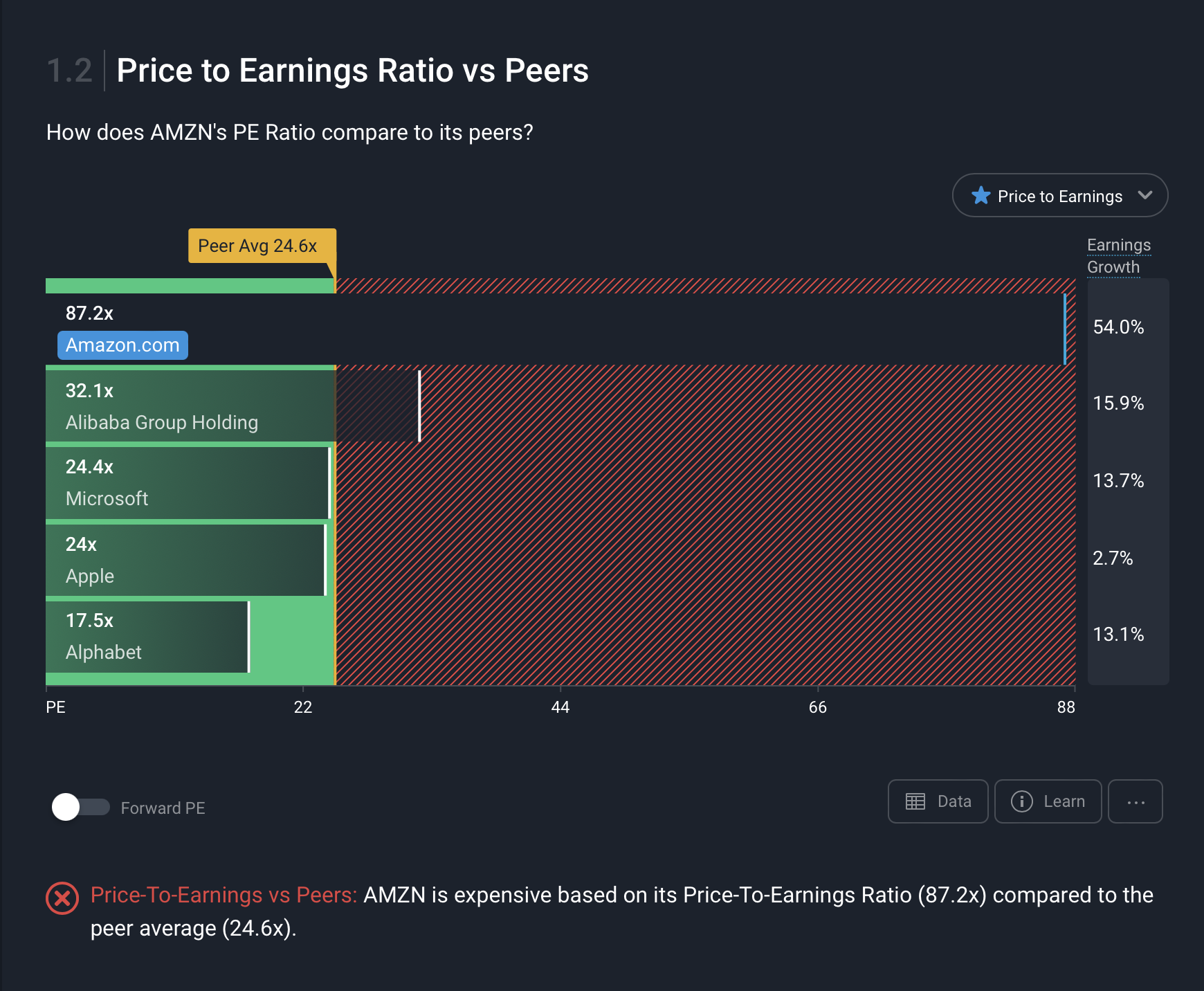Select the Apple 24x bar
The image size is (1204, 991).
[185, 560]
